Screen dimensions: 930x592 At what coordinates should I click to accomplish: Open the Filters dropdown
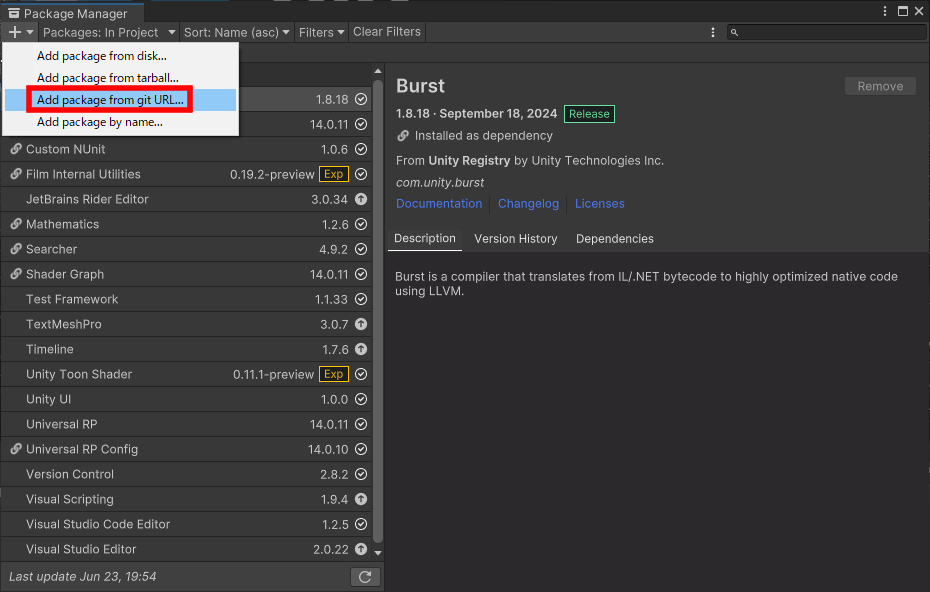click(321, 32)
